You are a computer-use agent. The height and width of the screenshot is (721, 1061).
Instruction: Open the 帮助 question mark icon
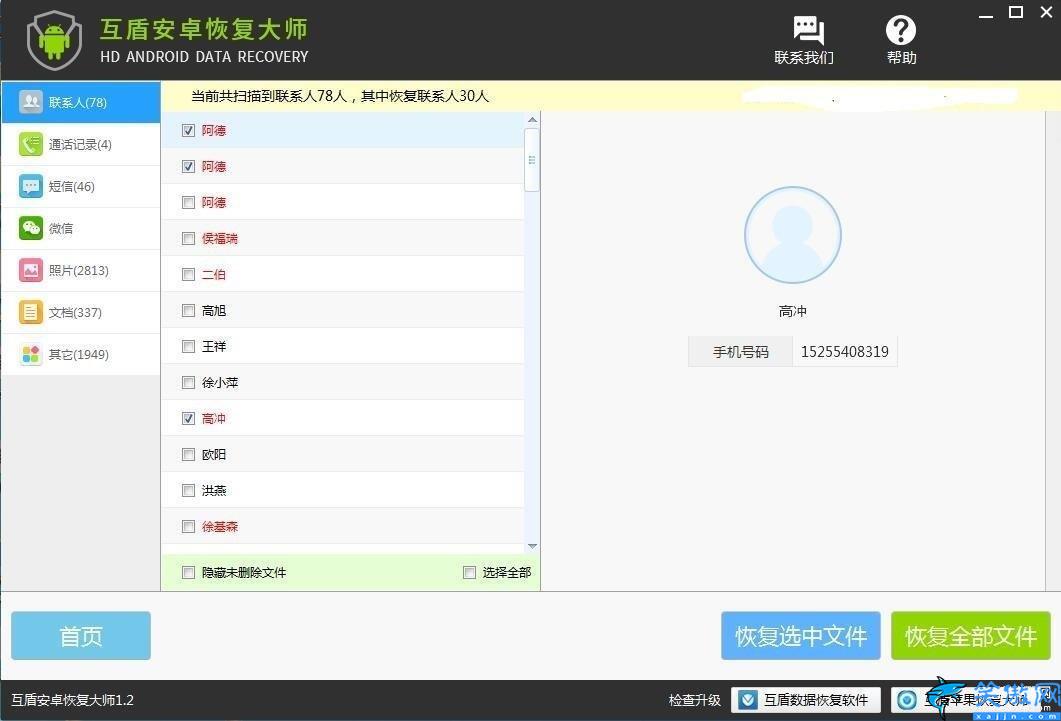(901, 30)
